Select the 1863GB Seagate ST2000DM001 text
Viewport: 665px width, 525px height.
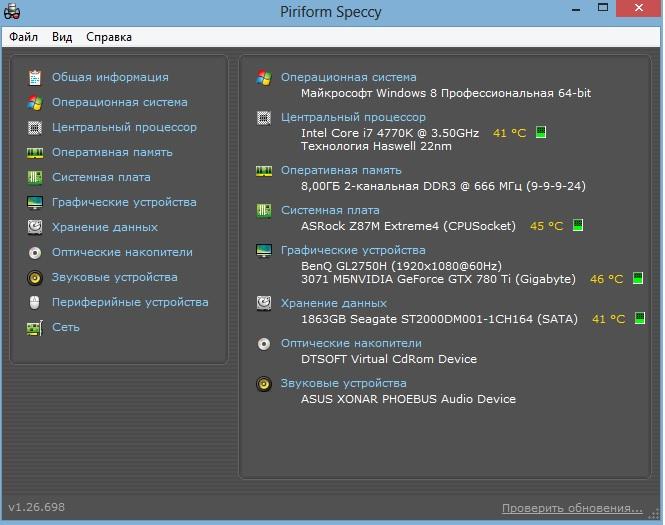439,319
